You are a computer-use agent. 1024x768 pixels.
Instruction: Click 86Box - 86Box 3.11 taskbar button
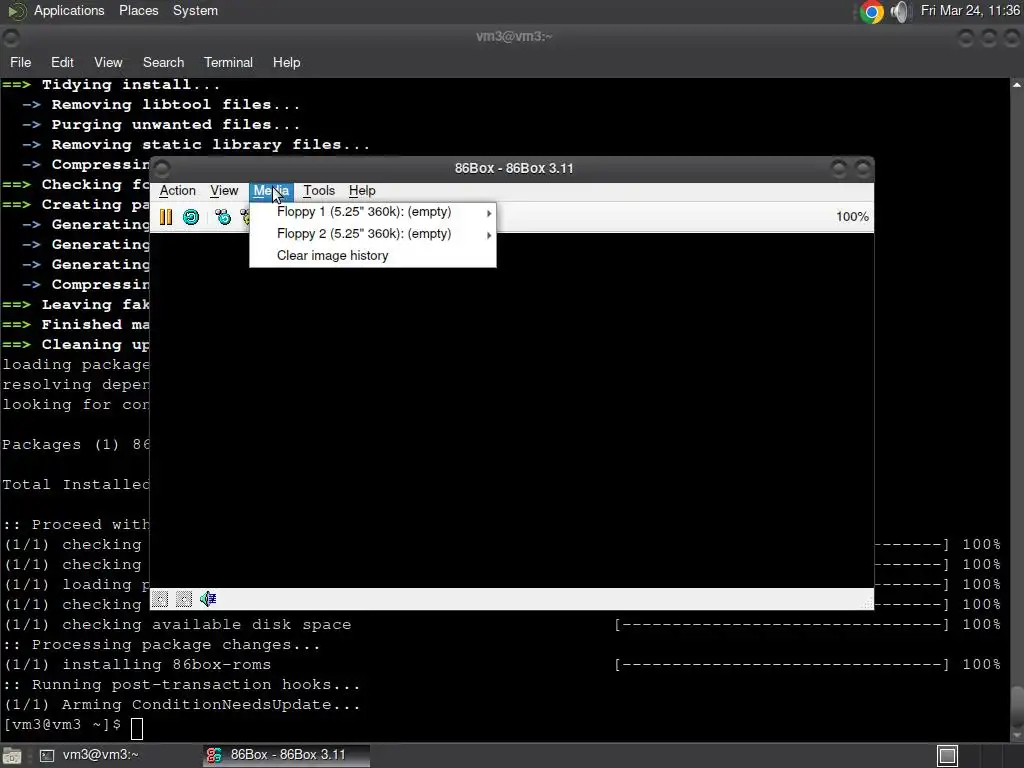(x=286, y=755)
